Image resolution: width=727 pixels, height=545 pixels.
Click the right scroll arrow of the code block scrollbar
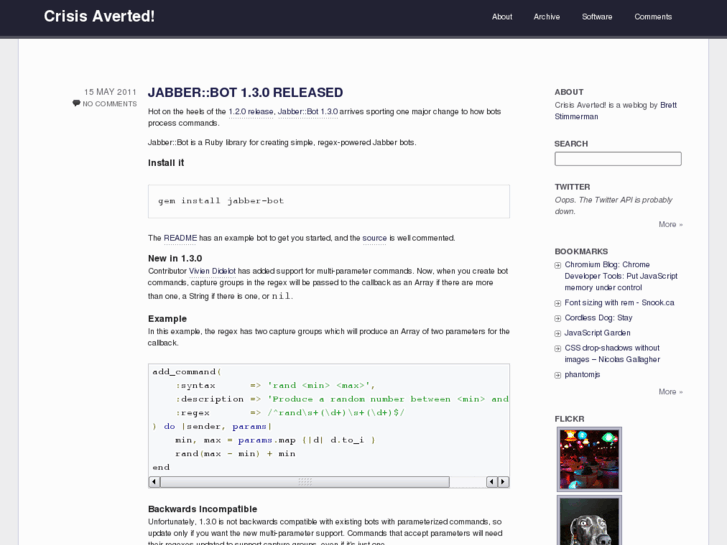503,482
